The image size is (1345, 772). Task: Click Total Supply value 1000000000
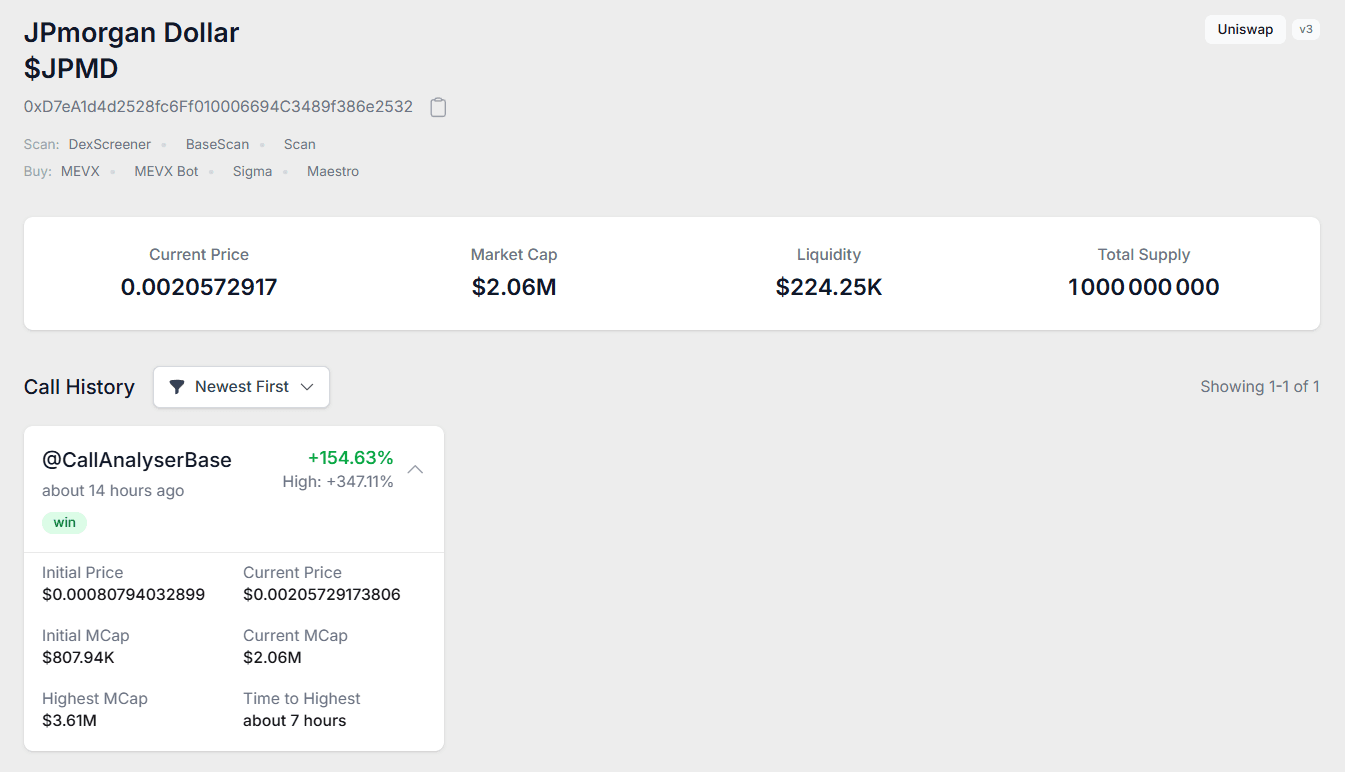coord(1144,288)
